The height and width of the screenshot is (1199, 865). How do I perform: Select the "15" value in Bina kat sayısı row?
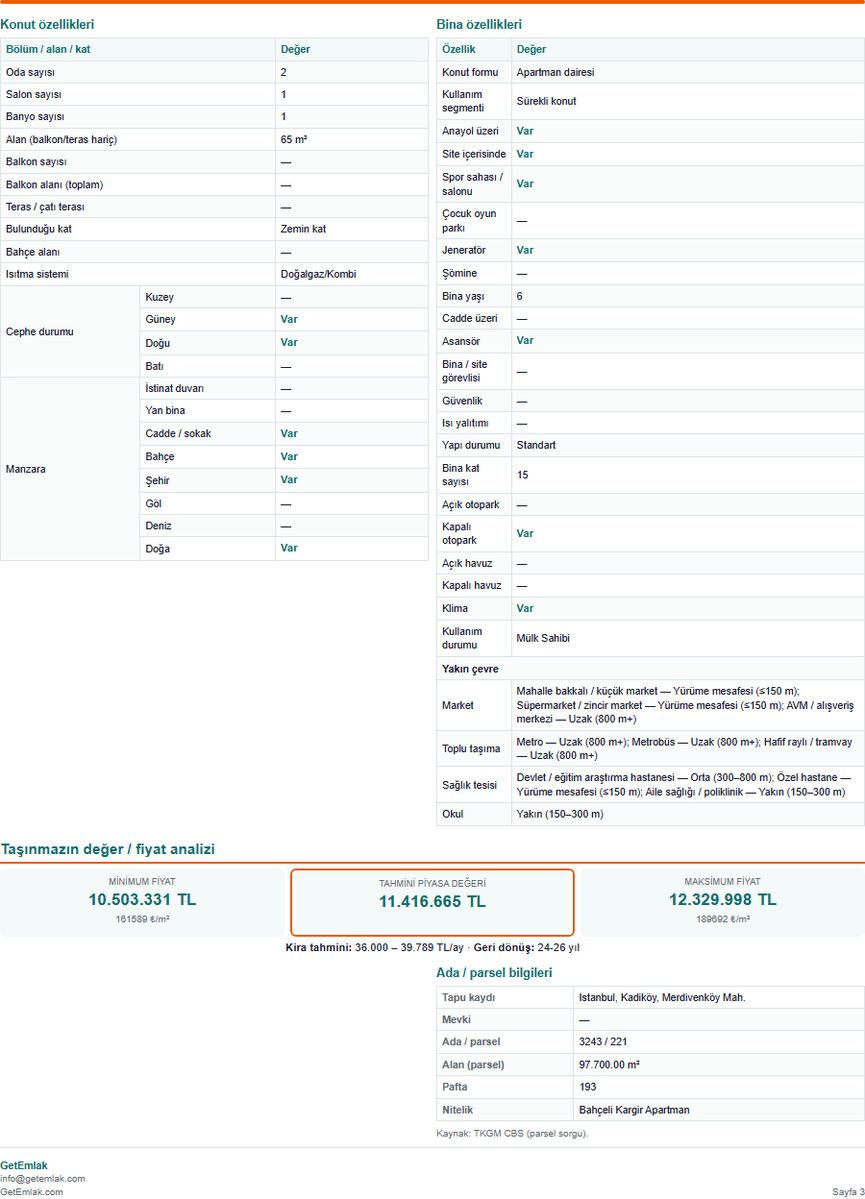tap(522, 475)
